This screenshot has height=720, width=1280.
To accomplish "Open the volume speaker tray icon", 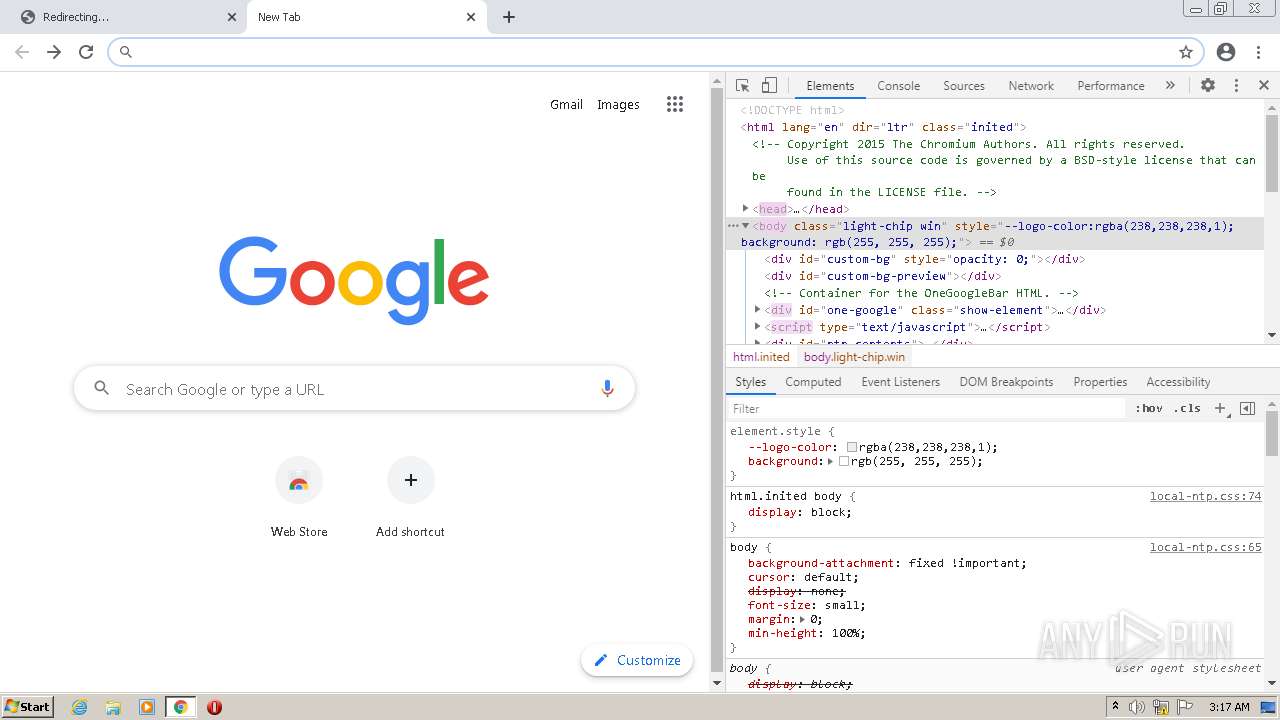I will 1137,707.
